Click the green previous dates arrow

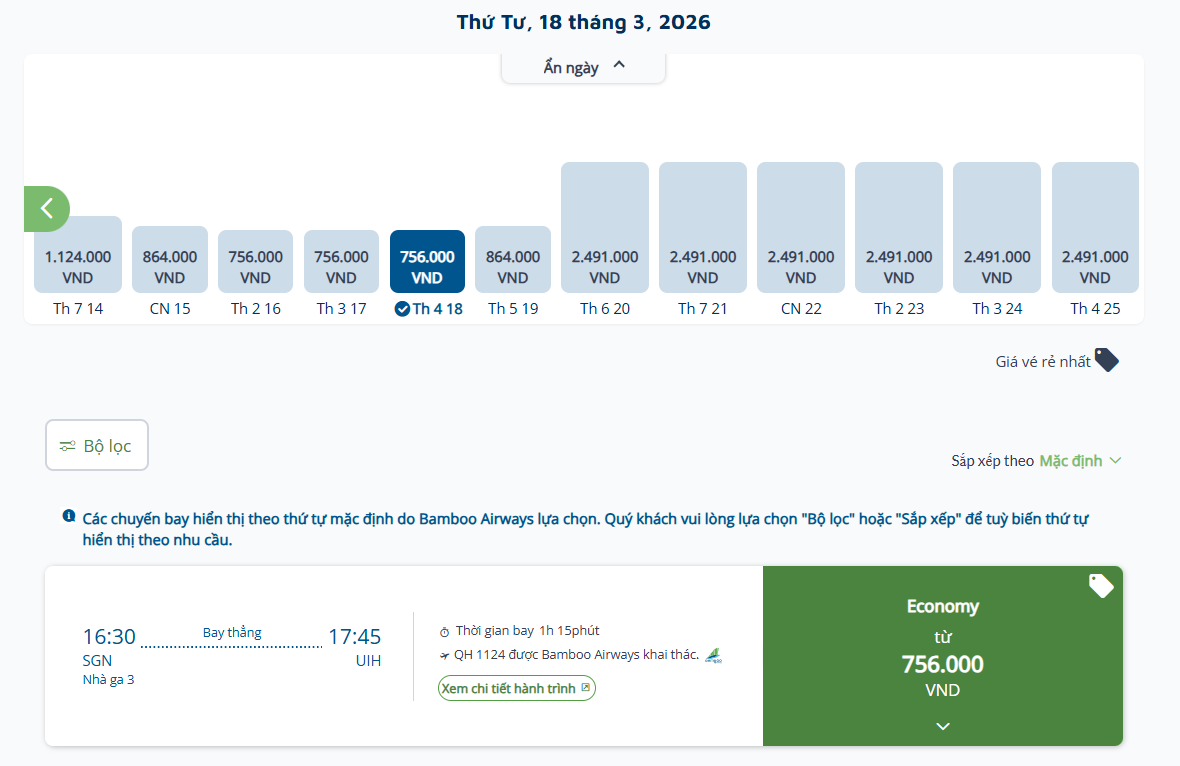coord(46,208)
